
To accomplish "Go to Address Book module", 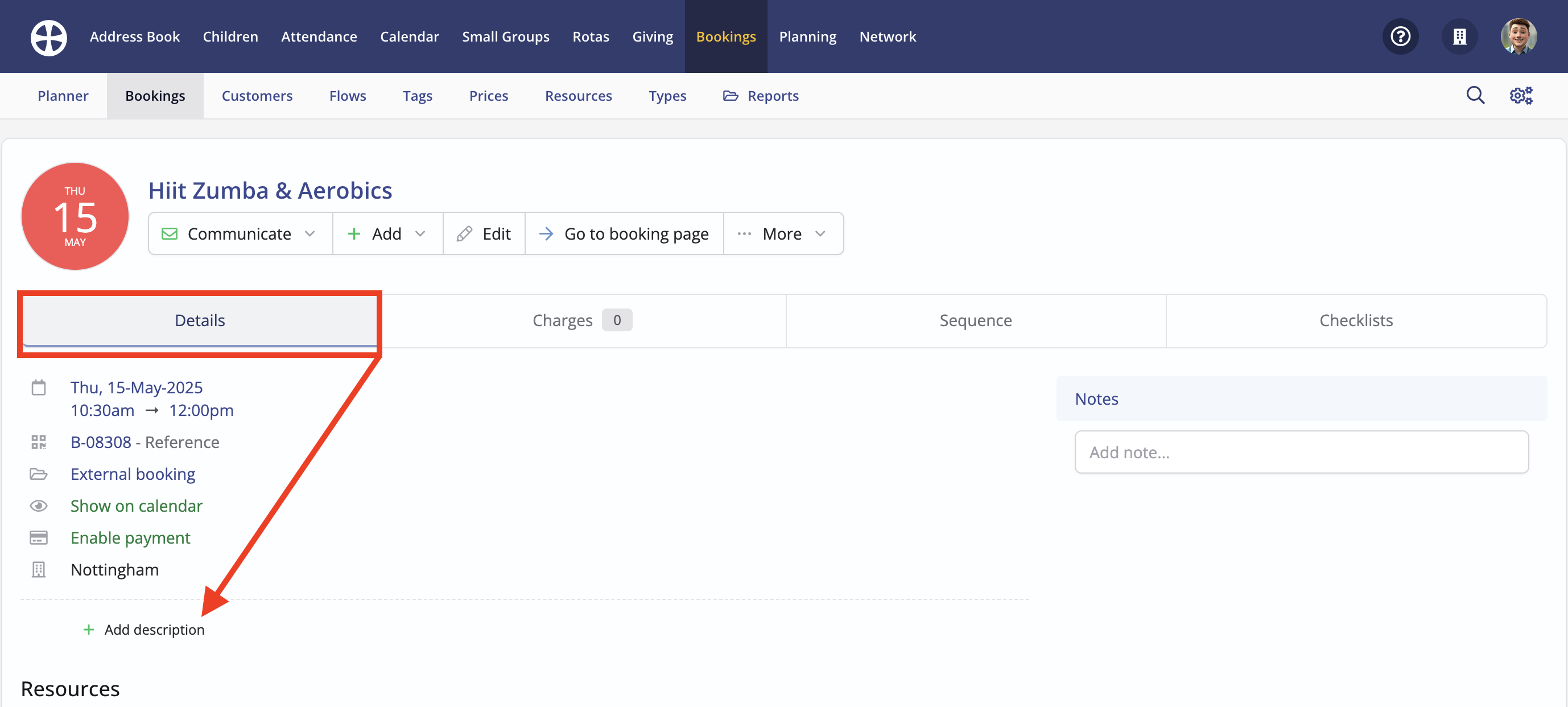I will [134, 36].
